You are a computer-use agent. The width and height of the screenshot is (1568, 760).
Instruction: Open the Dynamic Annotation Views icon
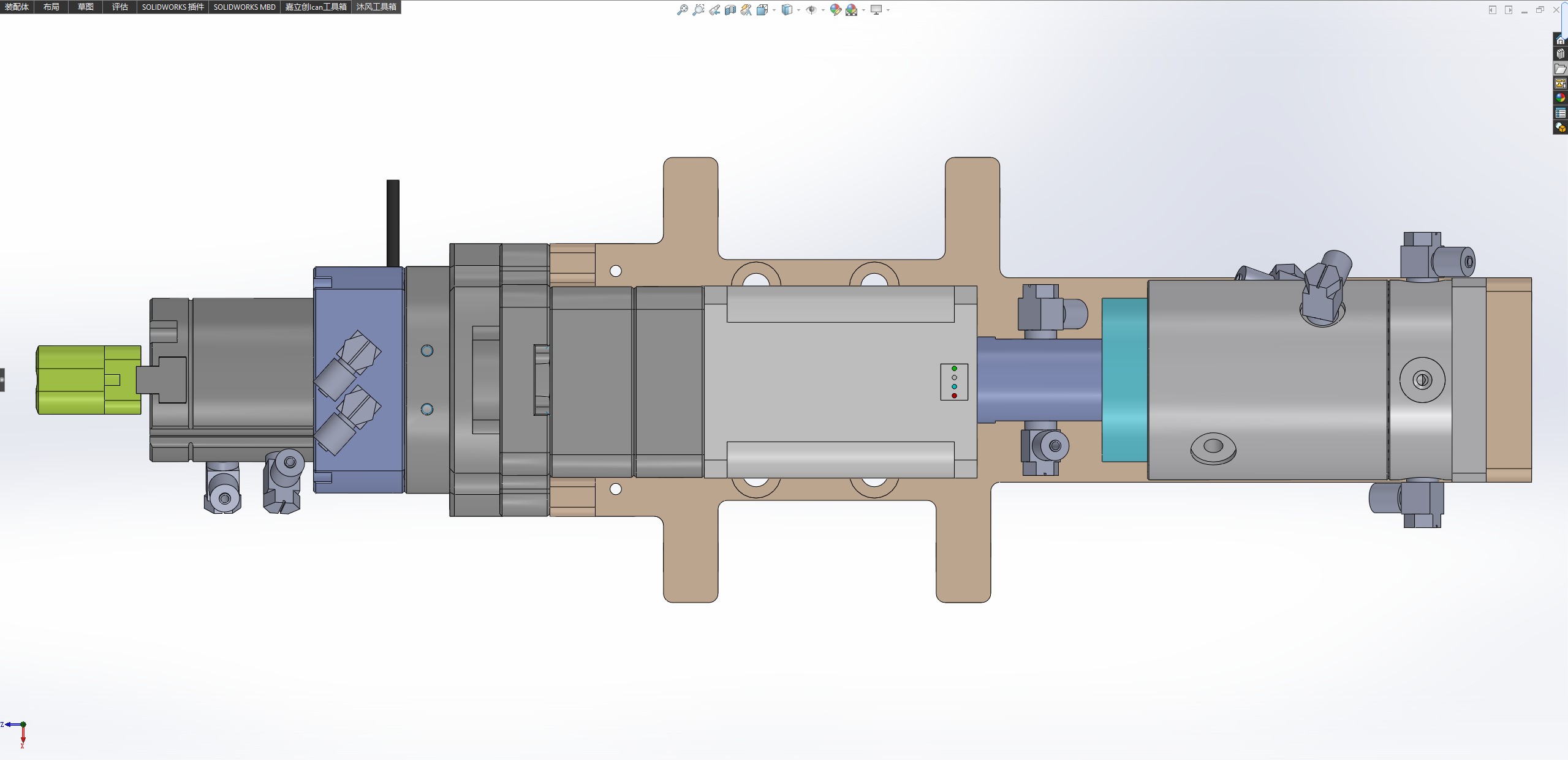point(746,10)
